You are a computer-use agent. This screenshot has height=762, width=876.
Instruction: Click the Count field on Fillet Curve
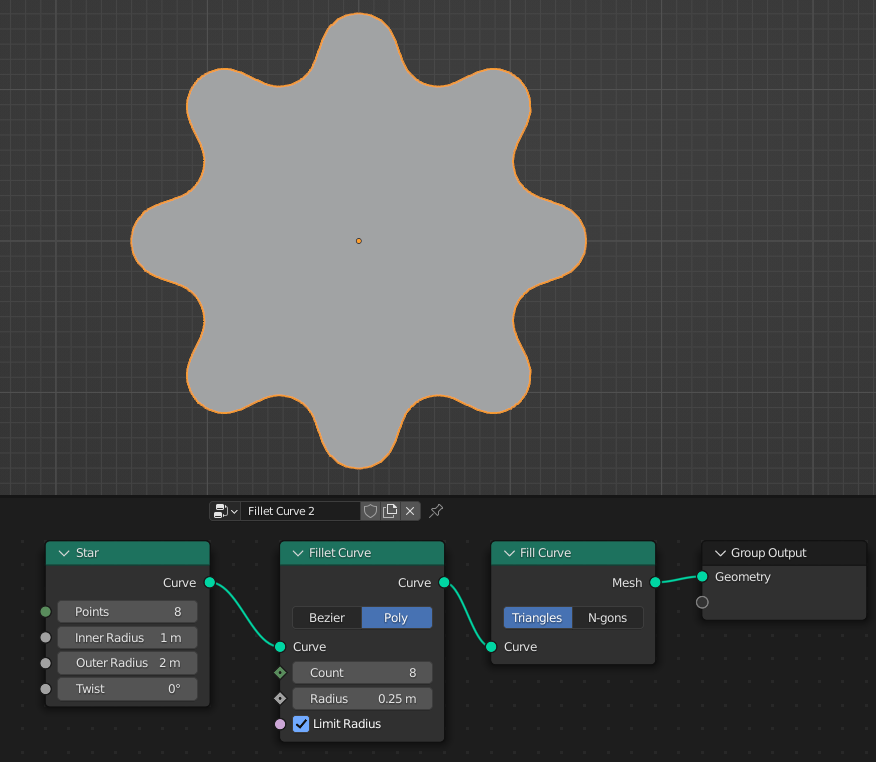pyautogui.click(x=362, y=672)
